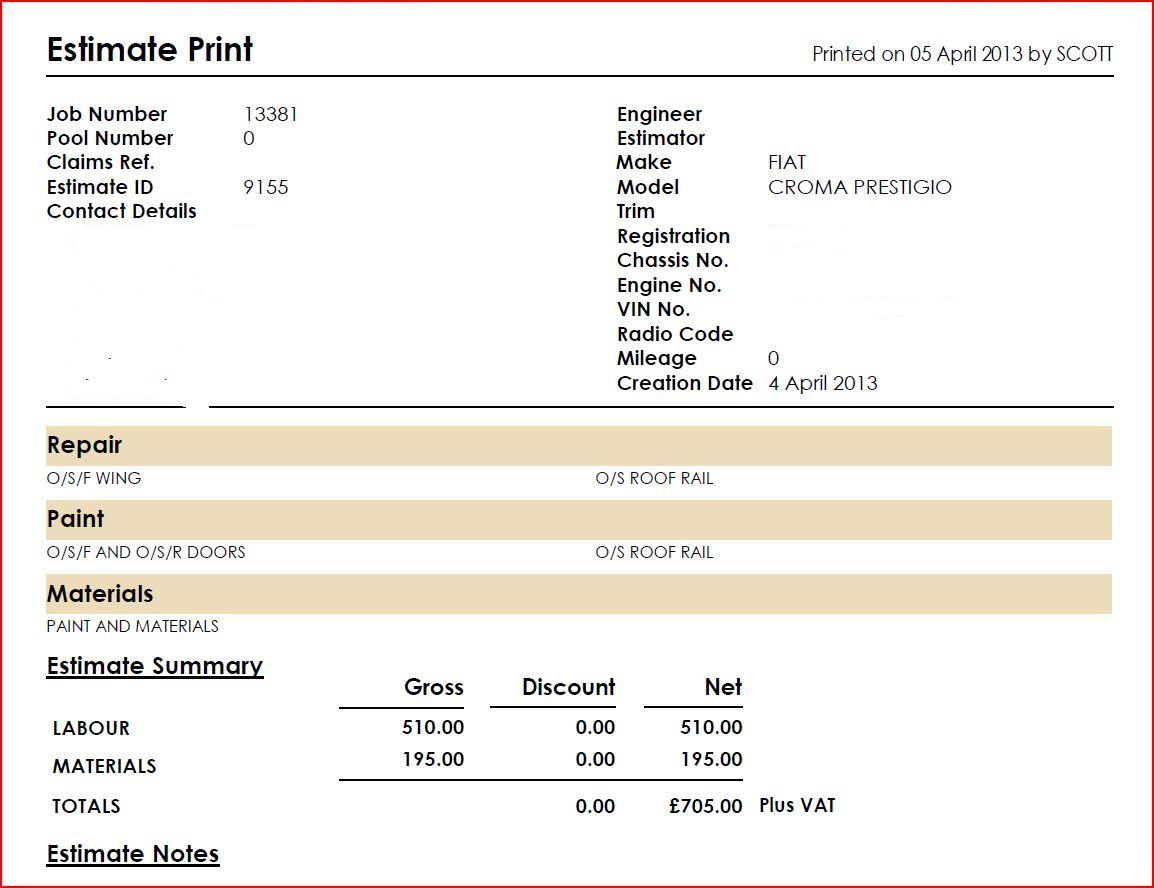Click the Mileage label
The height and width of the screenshot is (888, 1154).
[656, 358]
